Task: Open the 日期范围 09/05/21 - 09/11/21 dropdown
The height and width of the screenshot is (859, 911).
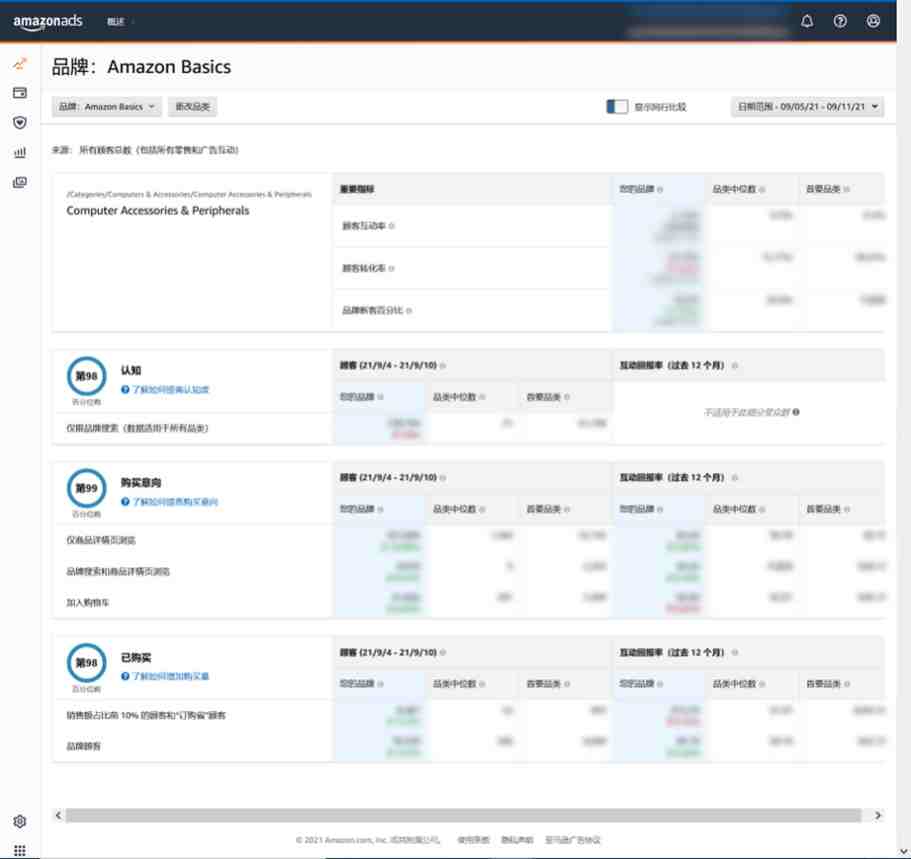Action: [807, 107]
